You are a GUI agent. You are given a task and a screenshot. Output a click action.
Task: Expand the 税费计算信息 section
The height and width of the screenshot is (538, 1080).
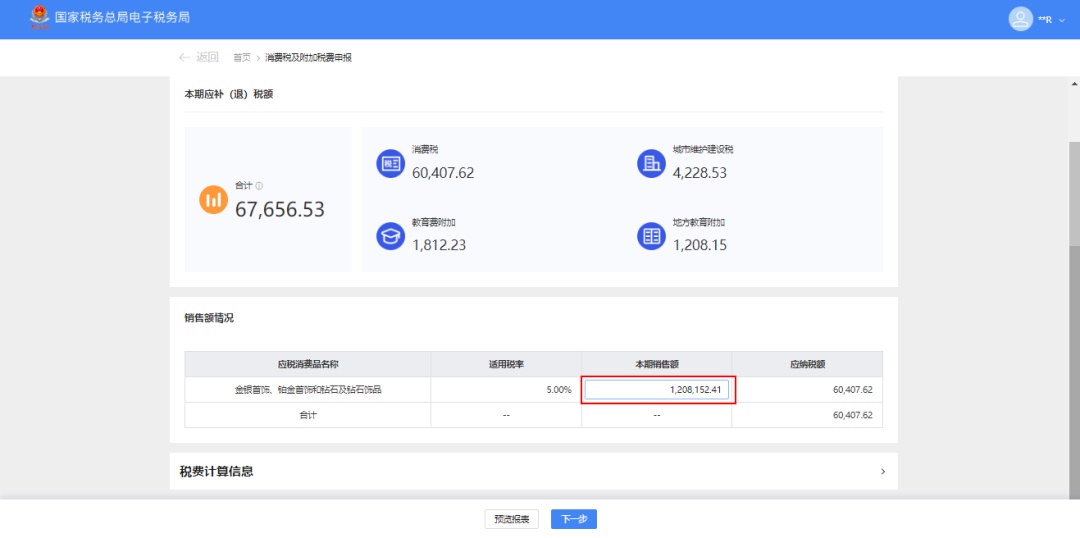[882, 471]
